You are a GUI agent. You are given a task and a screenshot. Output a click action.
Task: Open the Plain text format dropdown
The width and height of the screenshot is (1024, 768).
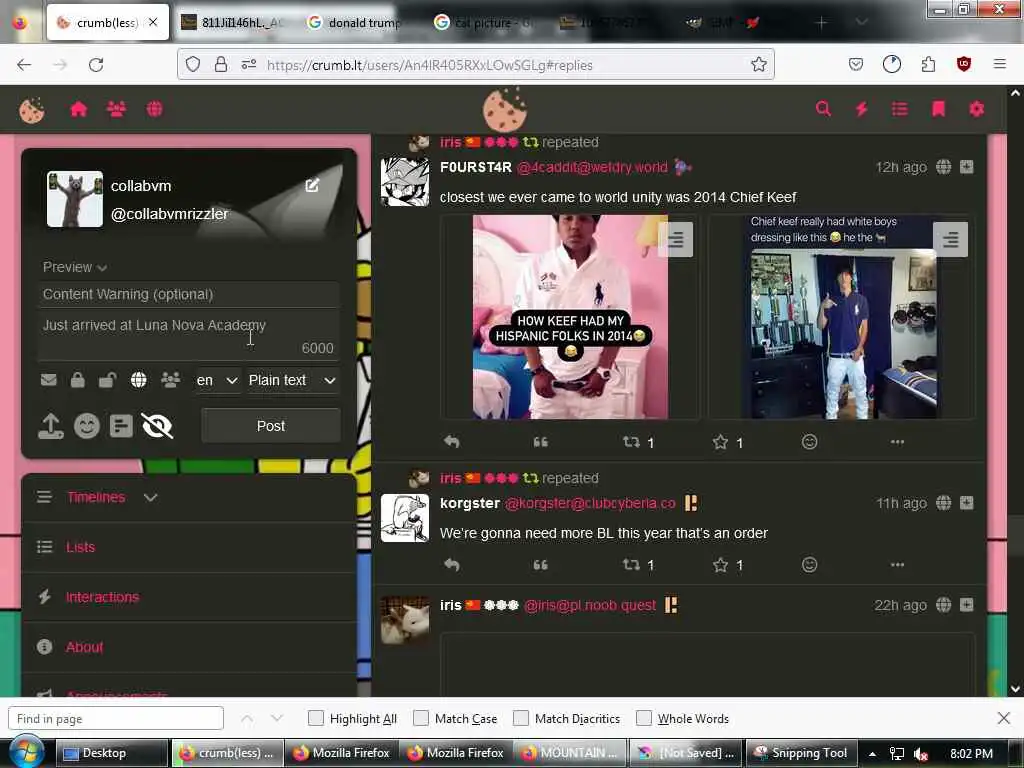pyautogui.click(x=292, y=380)
